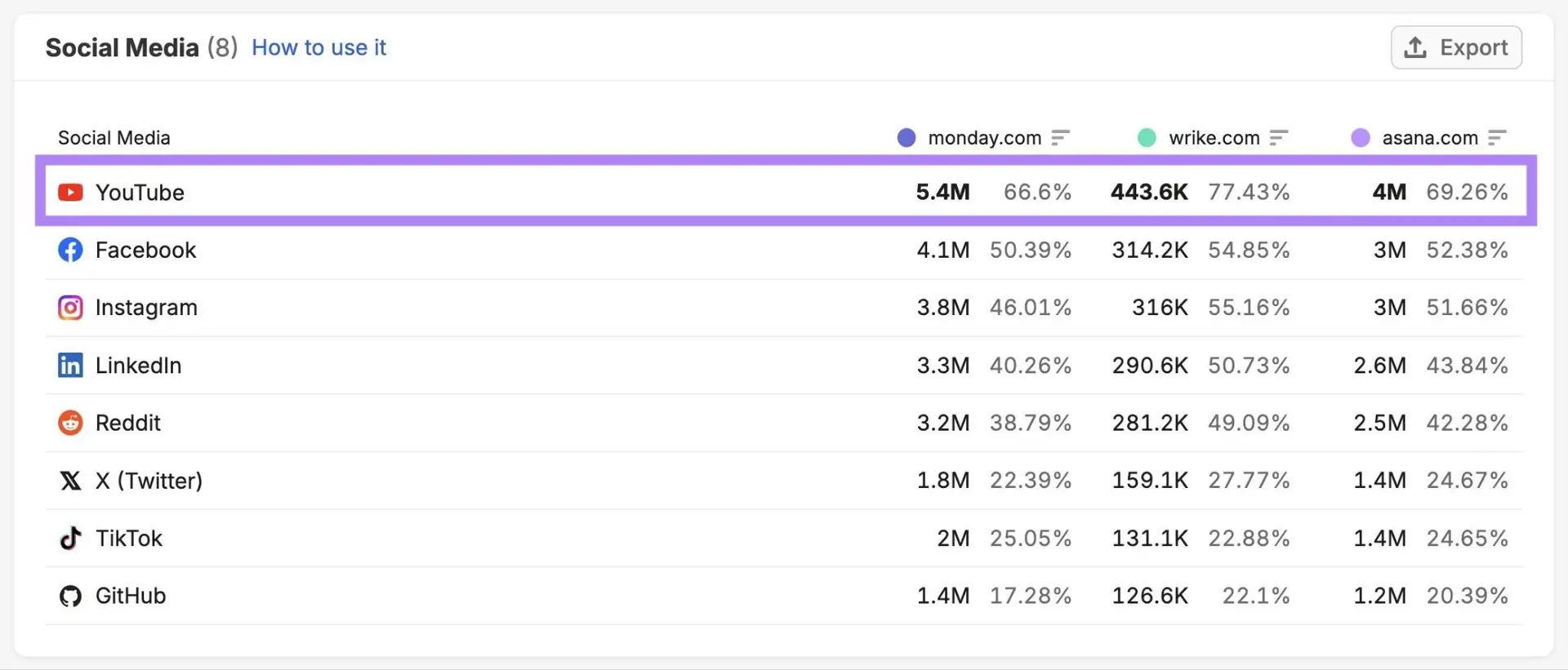Click the monday.com column header text
This screenshot has height=670, width=1568.
(985, 138)
